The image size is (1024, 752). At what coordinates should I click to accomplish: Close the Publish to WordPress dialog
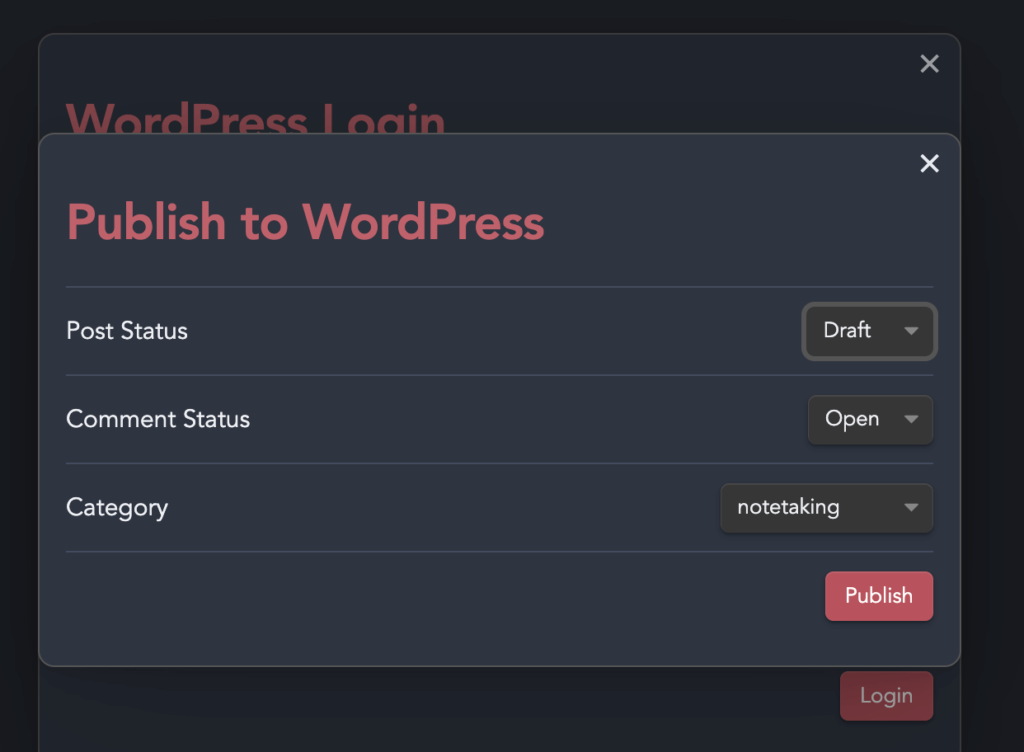click(x=929, y=163)
